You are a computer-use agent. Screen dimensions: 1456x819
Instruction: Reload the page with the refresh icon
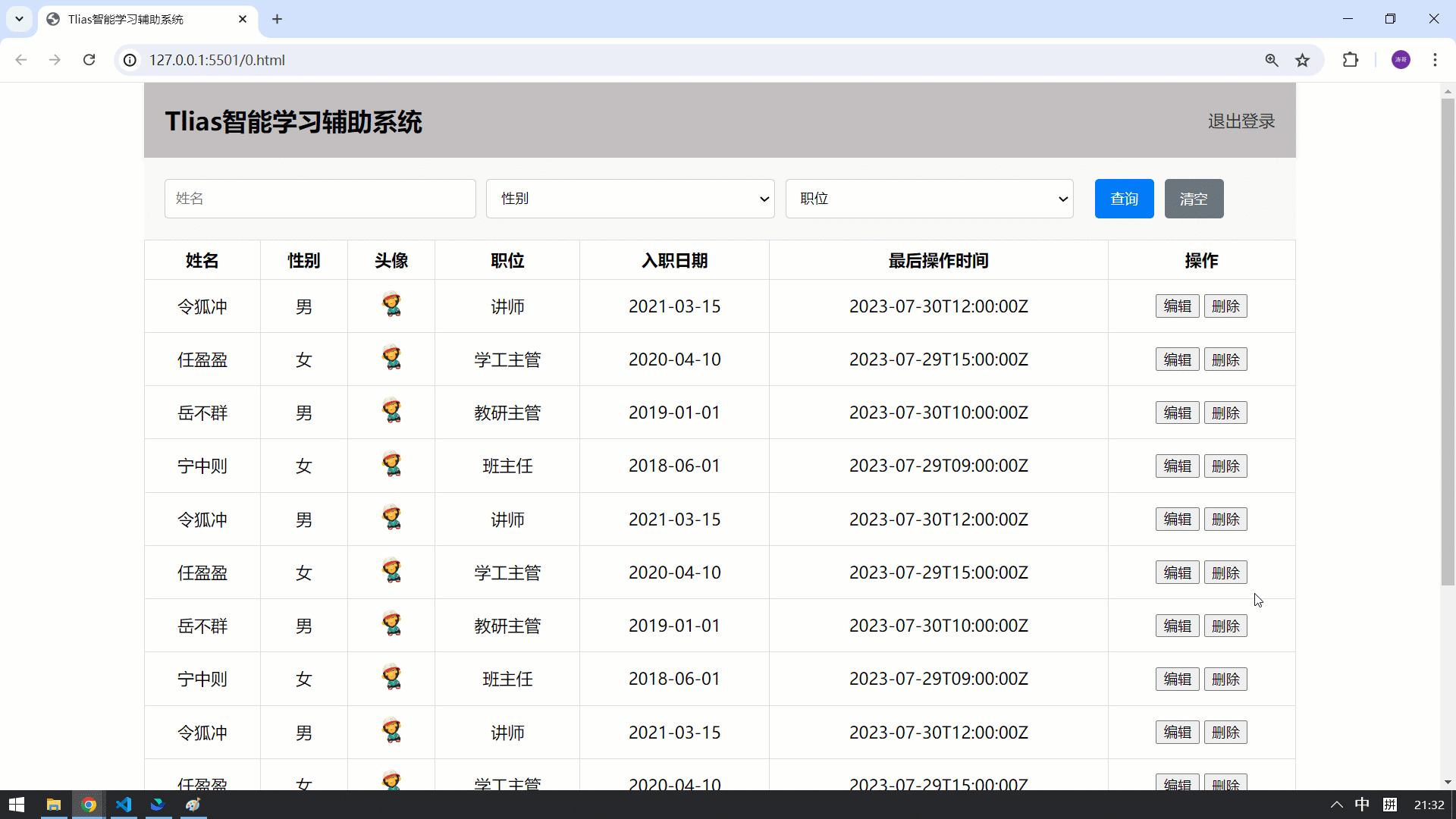(89, 60)
